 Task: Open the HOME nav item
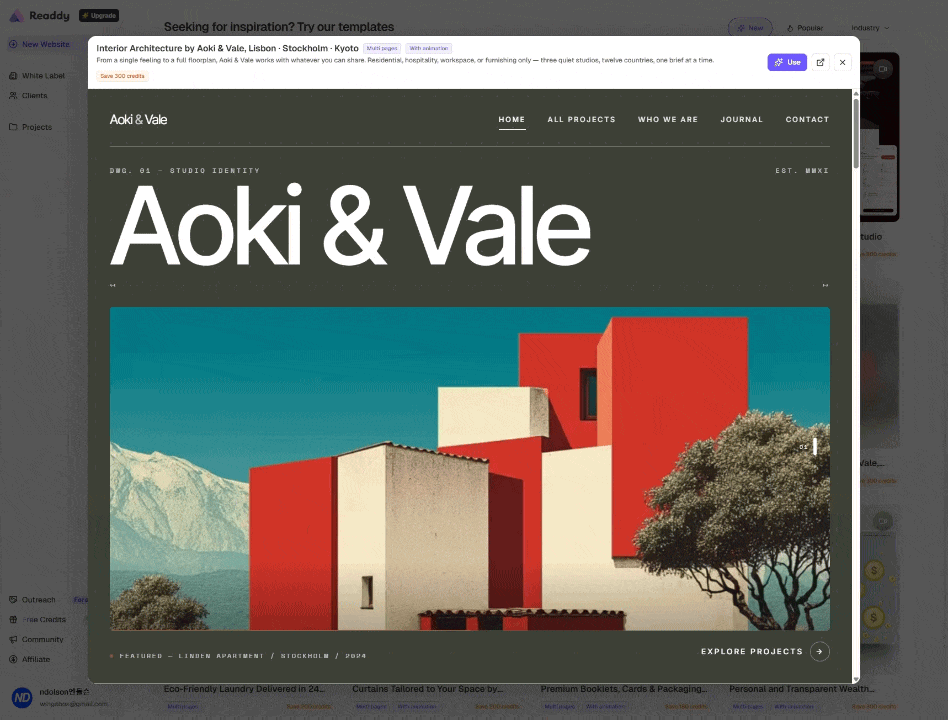(x=511, y=120)
